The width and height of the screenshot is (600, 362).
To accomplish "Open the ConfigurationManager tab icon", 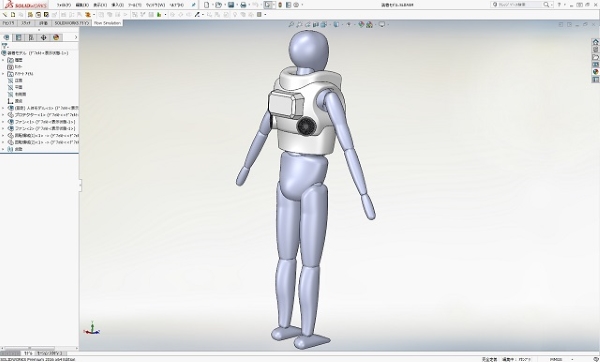I will tap(31, 37).
